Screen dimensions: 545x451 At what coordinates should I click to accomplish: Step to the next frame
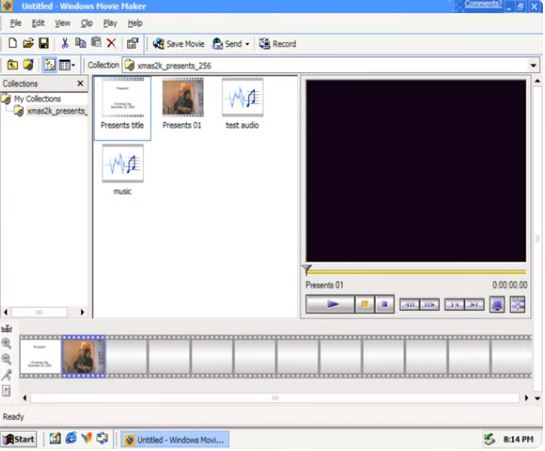click(430, 305)
